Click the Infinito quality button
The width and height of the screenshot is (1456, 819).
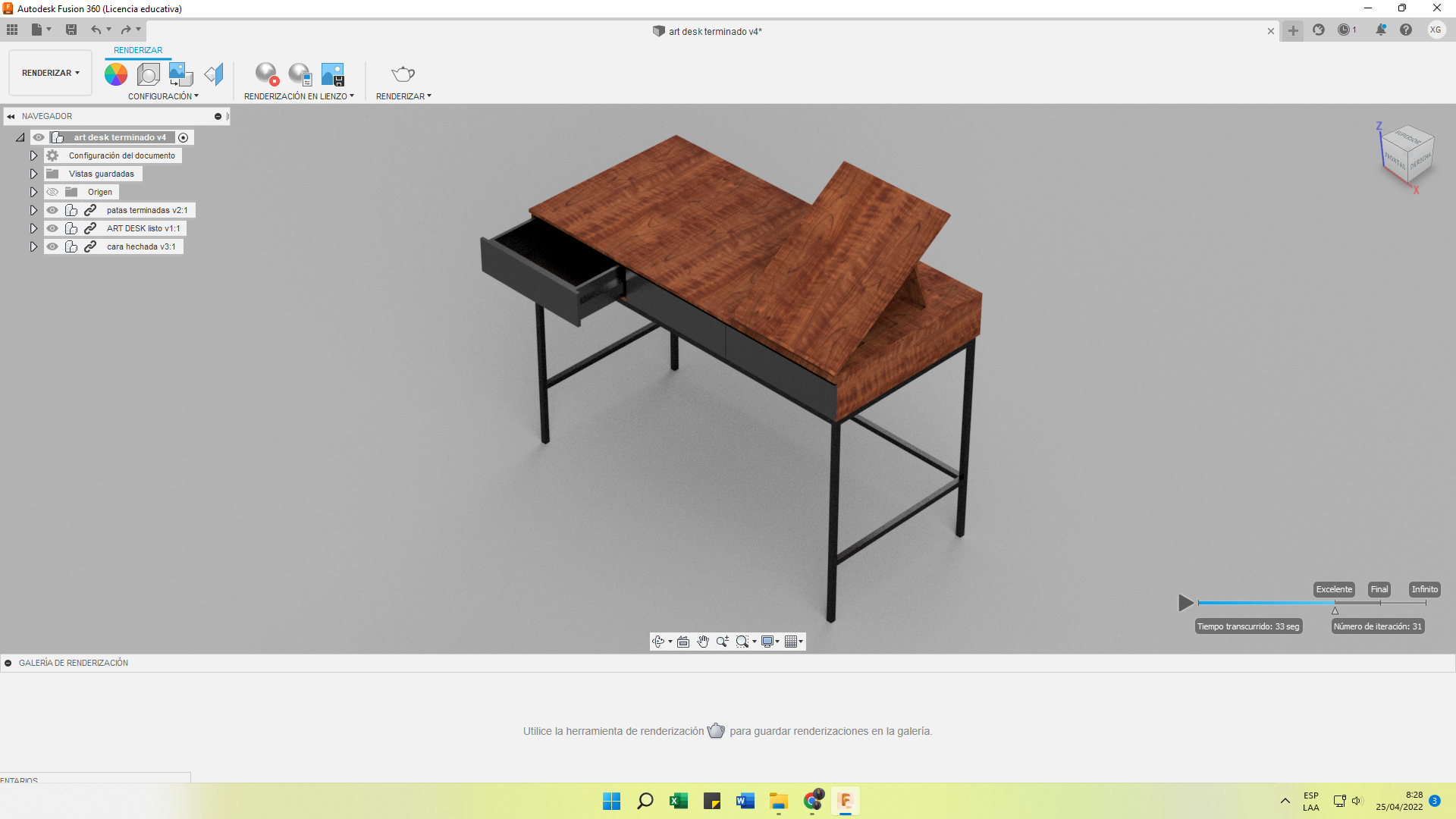point(1424,589)
